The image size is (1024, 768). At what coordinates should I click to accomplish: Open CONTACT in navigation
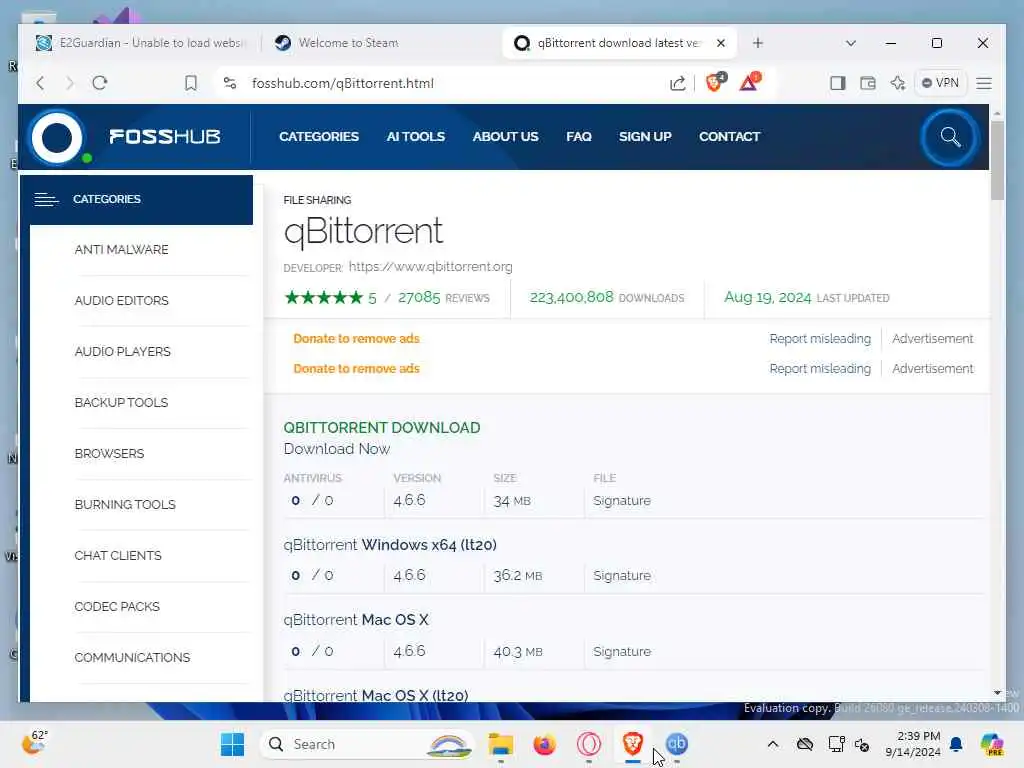click(x=729, y=136)
